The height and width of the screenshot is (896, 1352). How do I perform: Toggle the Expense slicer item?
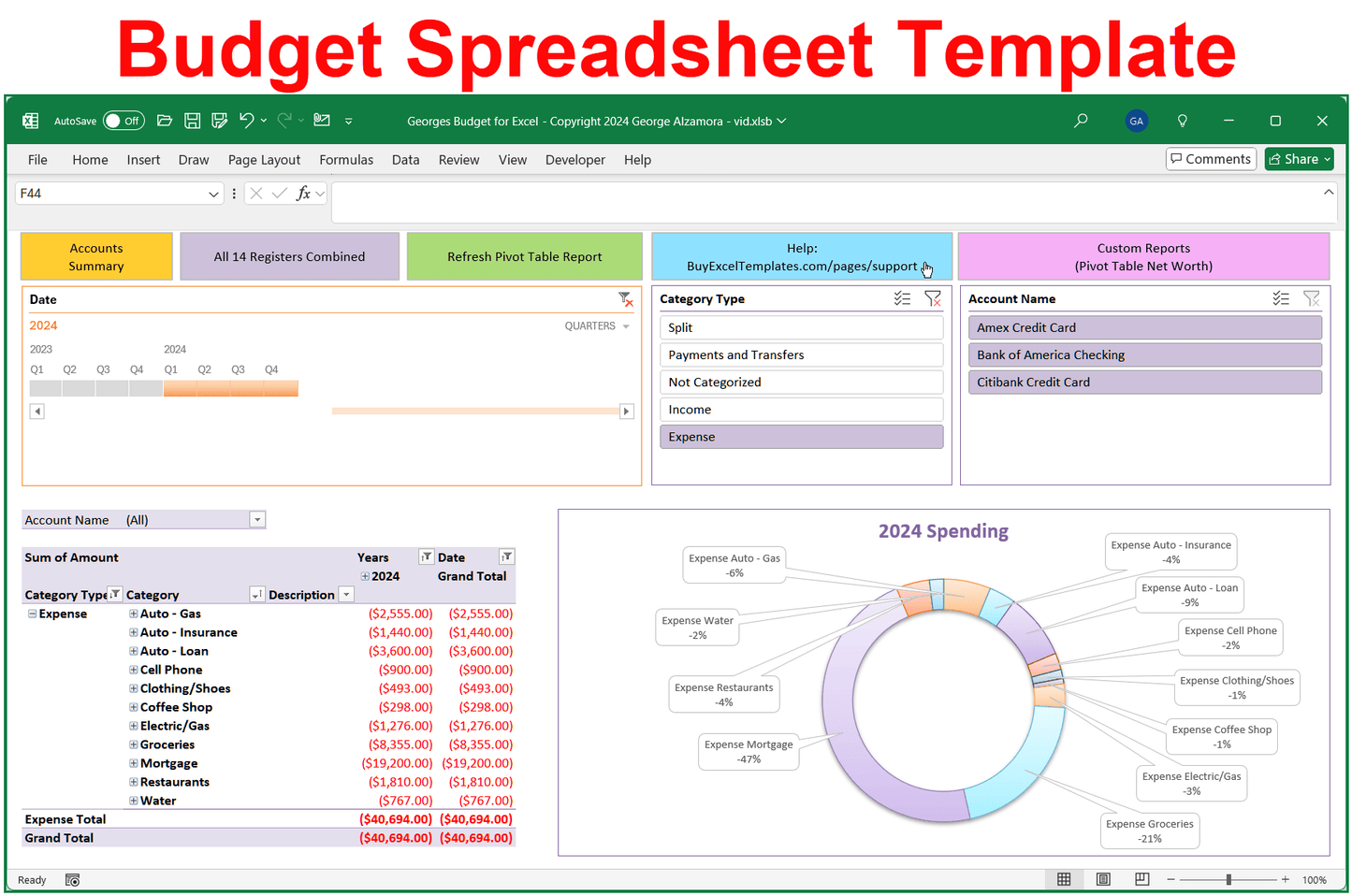802,437
